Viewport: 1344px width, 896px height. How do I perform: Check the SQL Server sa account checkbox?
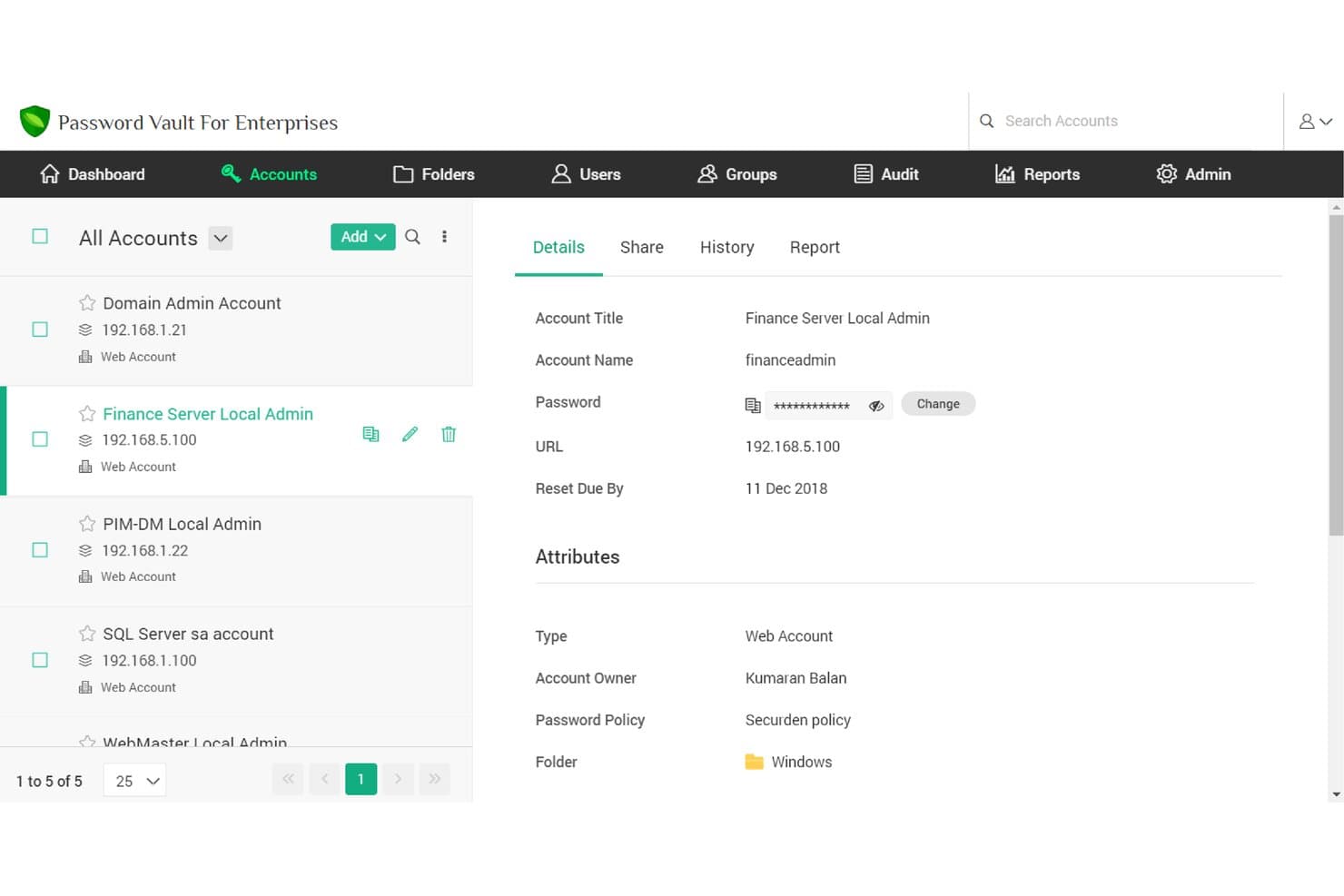tap(40, 659)
